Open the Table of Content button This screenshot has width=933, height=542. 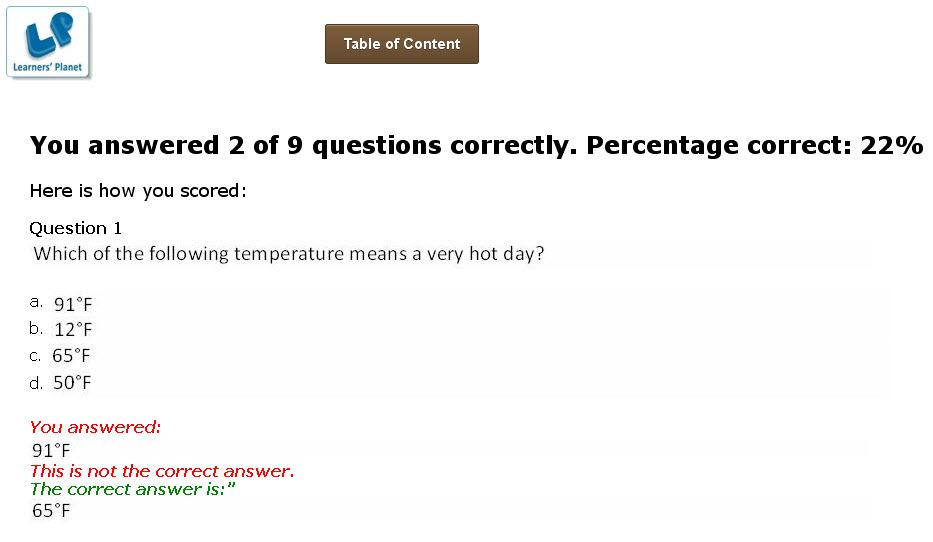click(x=402, y=44)
